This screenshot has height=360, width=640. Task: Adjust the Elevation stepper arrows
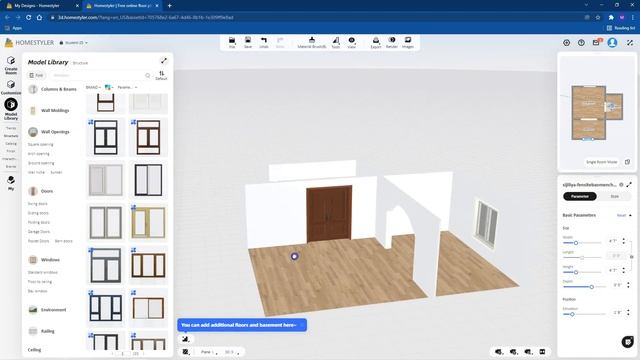pos(628,313)
